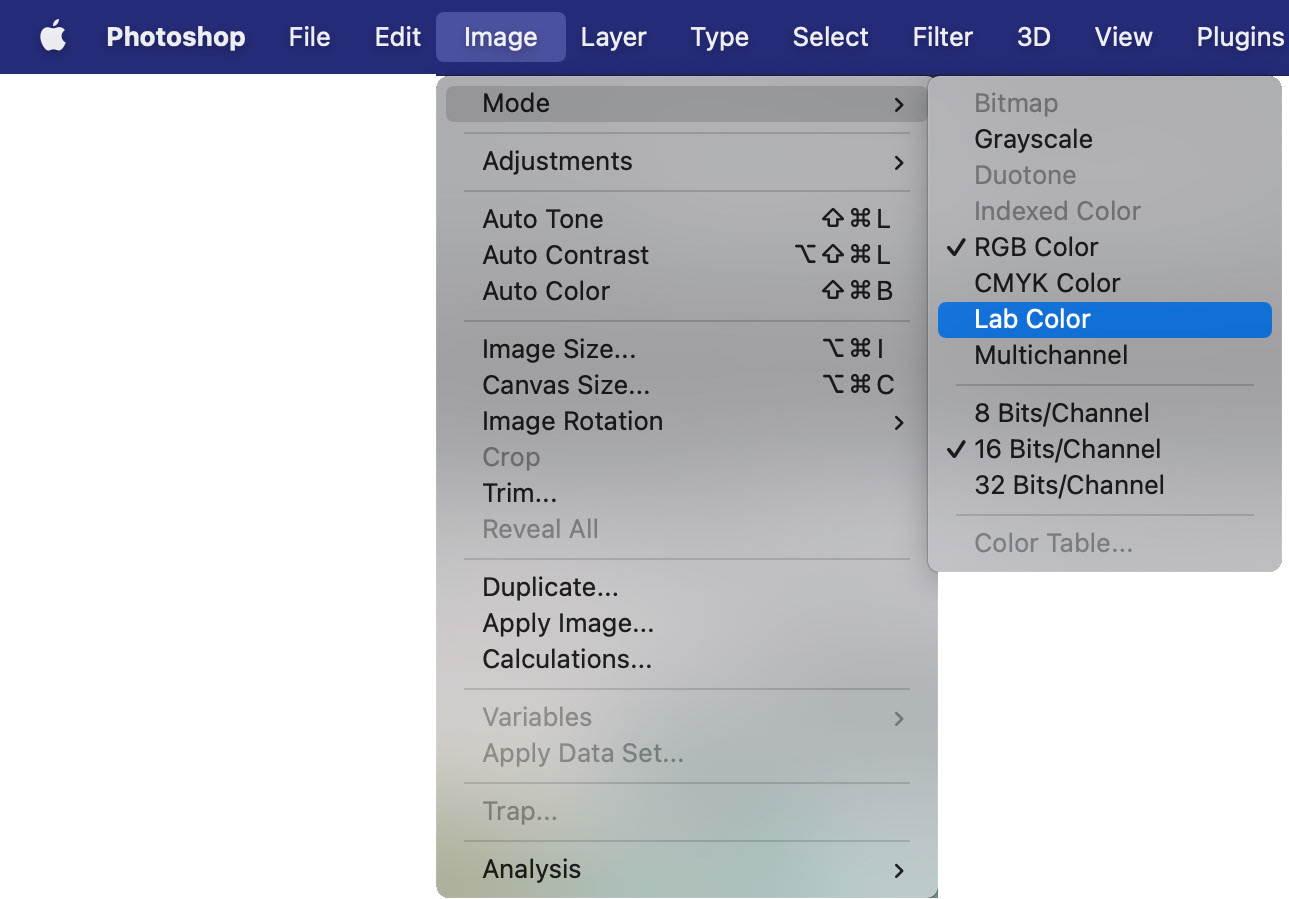Choose Grayscale mode
The height and width of the screenshot is (899, 1289).
pos(1033,139)
